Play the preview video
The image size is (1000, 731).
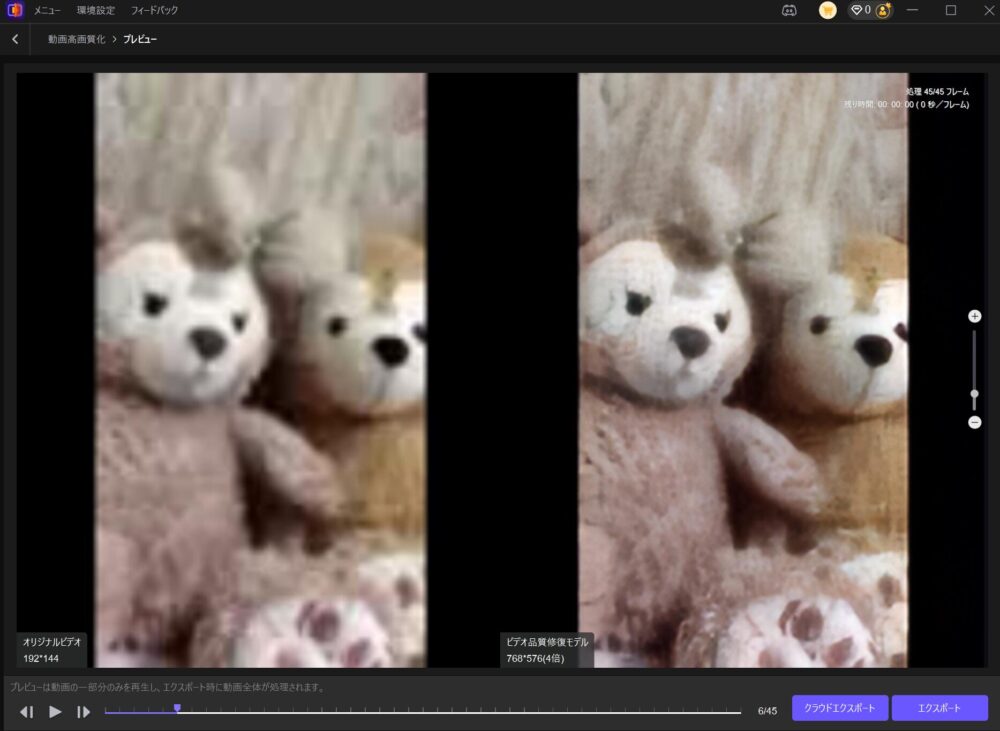55,712
